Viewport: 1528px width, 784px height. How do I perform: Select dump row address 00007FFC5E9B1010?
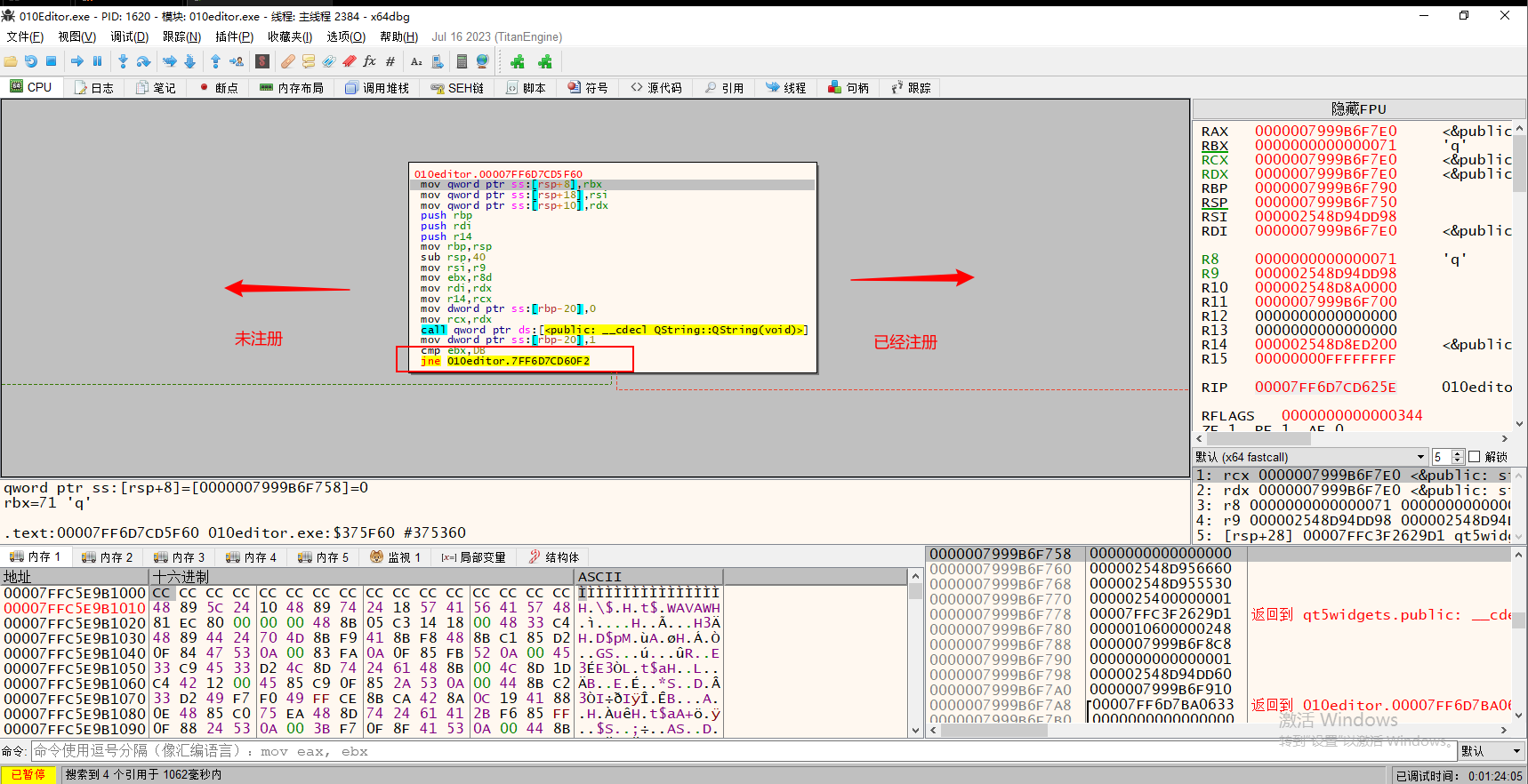coord(75,608)
